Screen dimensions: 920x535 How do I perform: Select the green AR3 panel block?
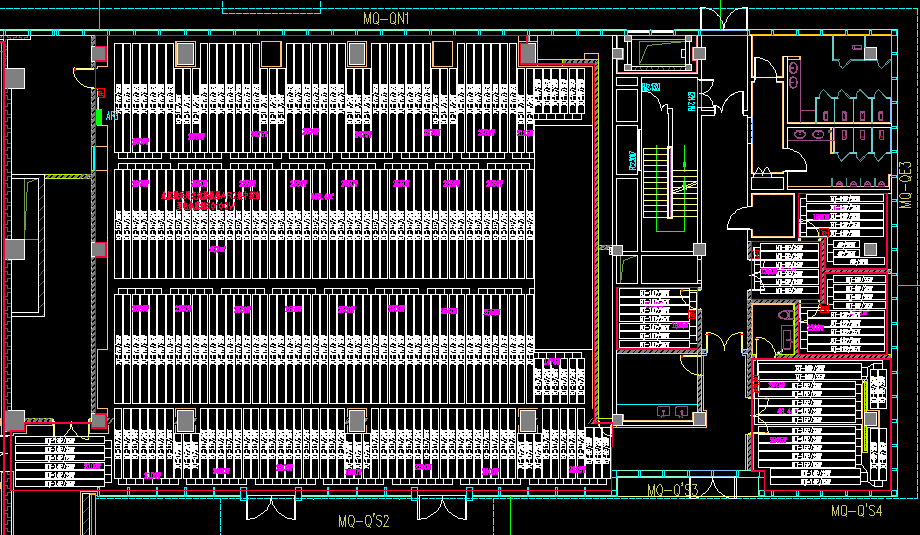coord(98,117)
